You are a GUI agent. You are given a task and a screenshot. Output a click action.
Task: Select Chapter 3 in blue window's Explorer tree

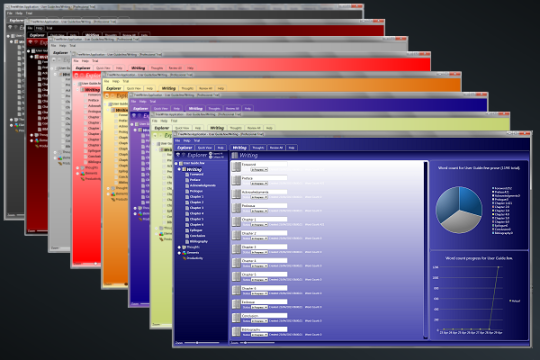coord(197,208)
